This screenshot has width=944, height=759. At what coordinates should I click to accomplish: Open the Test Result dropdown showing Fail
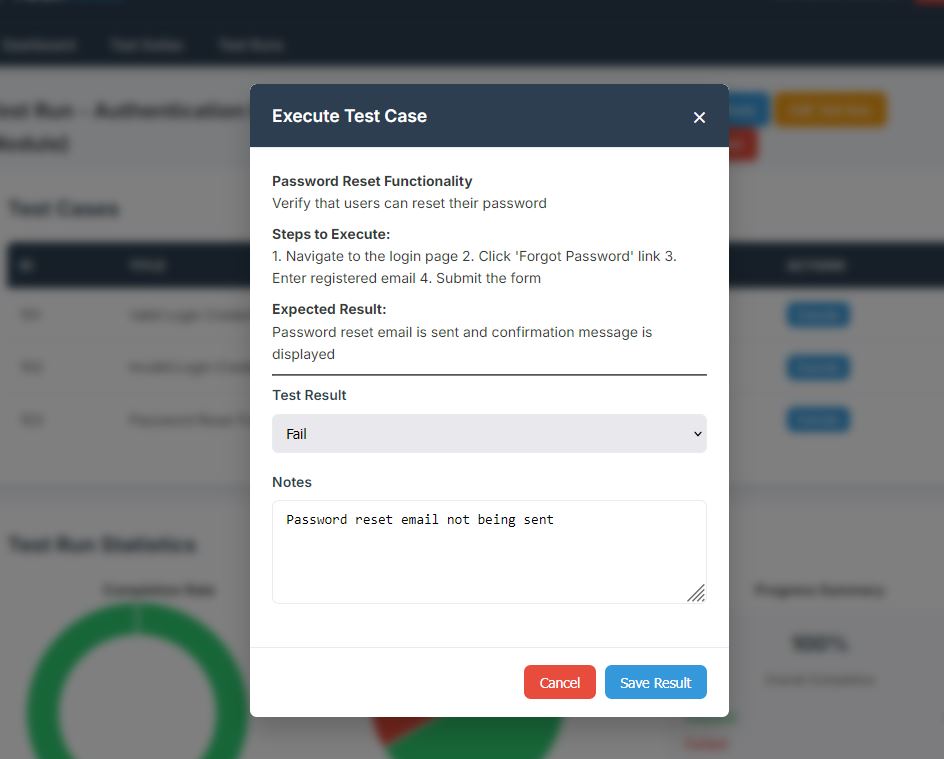pyautogui.click(x=489, y=434)
